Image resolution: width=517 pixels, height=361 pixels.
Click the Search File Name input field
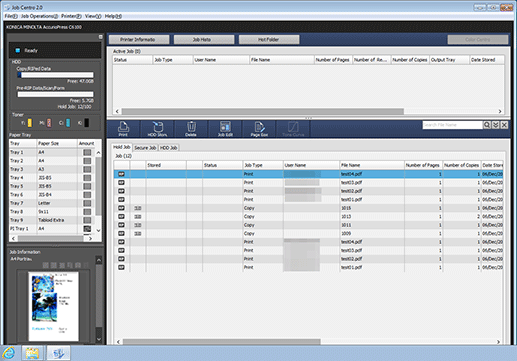[x=452, y=125]
